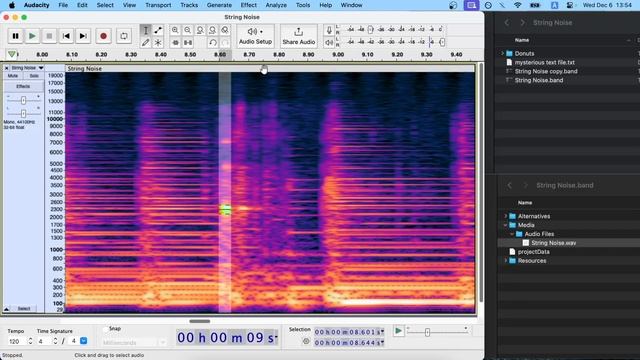Screen dimensions: 640x360
Task: Trim audio outside selection icon
Action: point(175,42)
